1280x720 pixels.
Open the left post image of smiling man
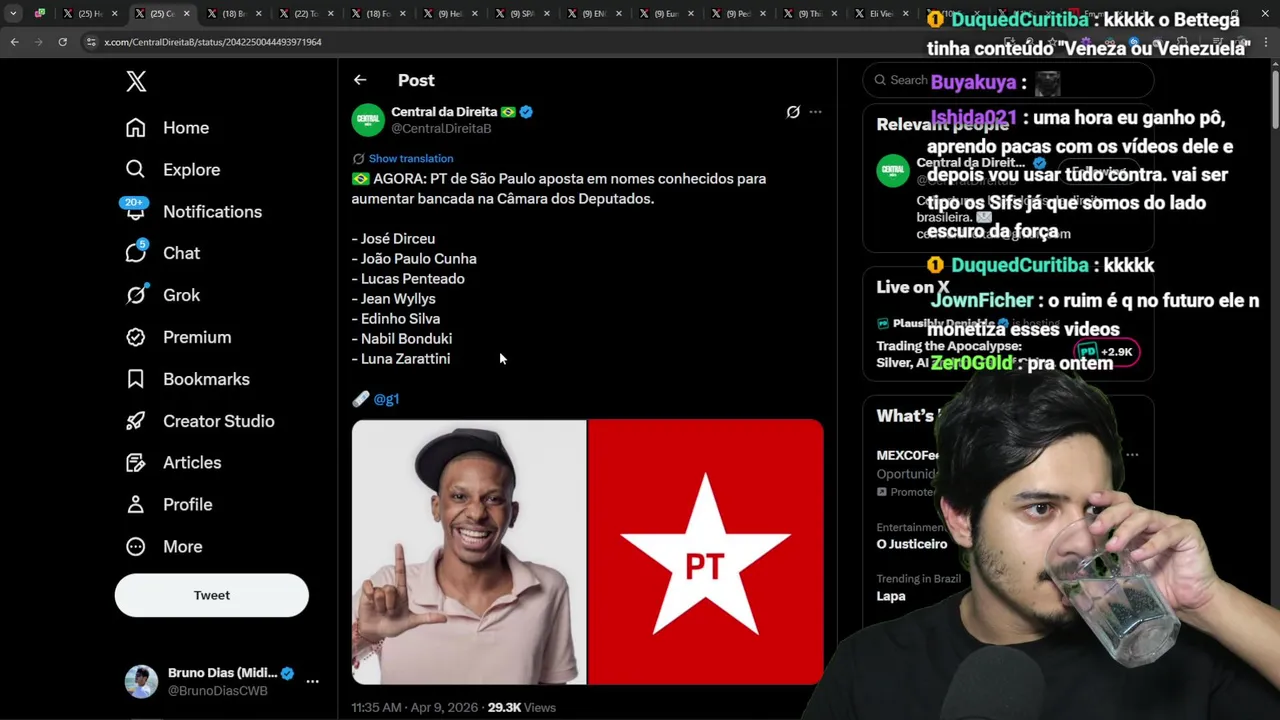[x=469, y=552]
